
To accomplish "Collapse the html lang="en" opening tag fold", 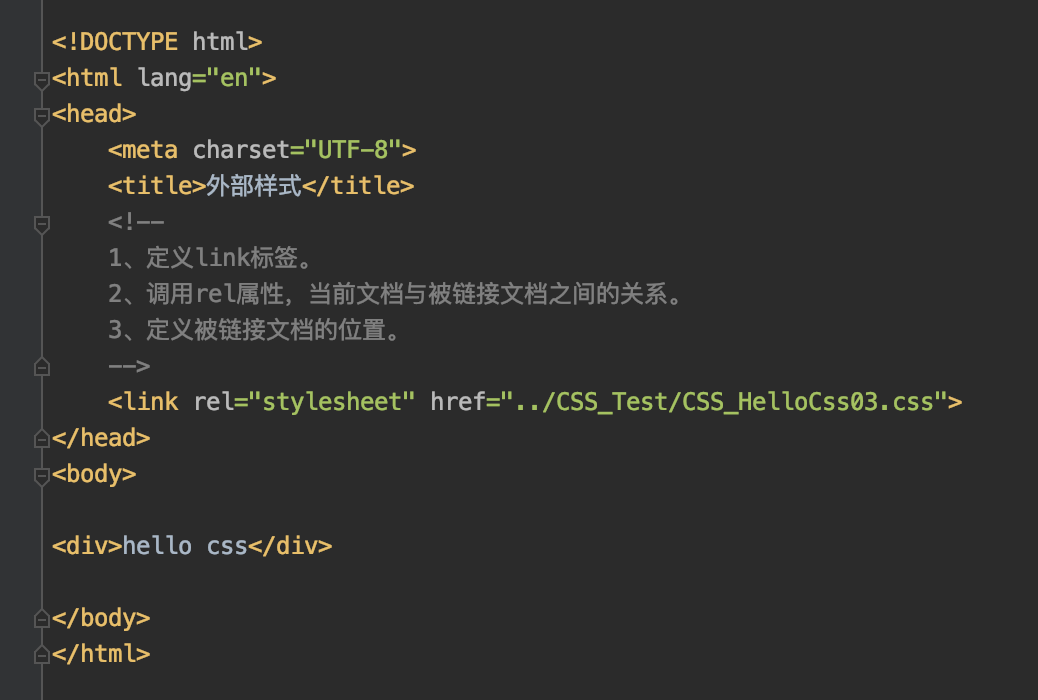I will pyautogui.click(x=42, y=80).
